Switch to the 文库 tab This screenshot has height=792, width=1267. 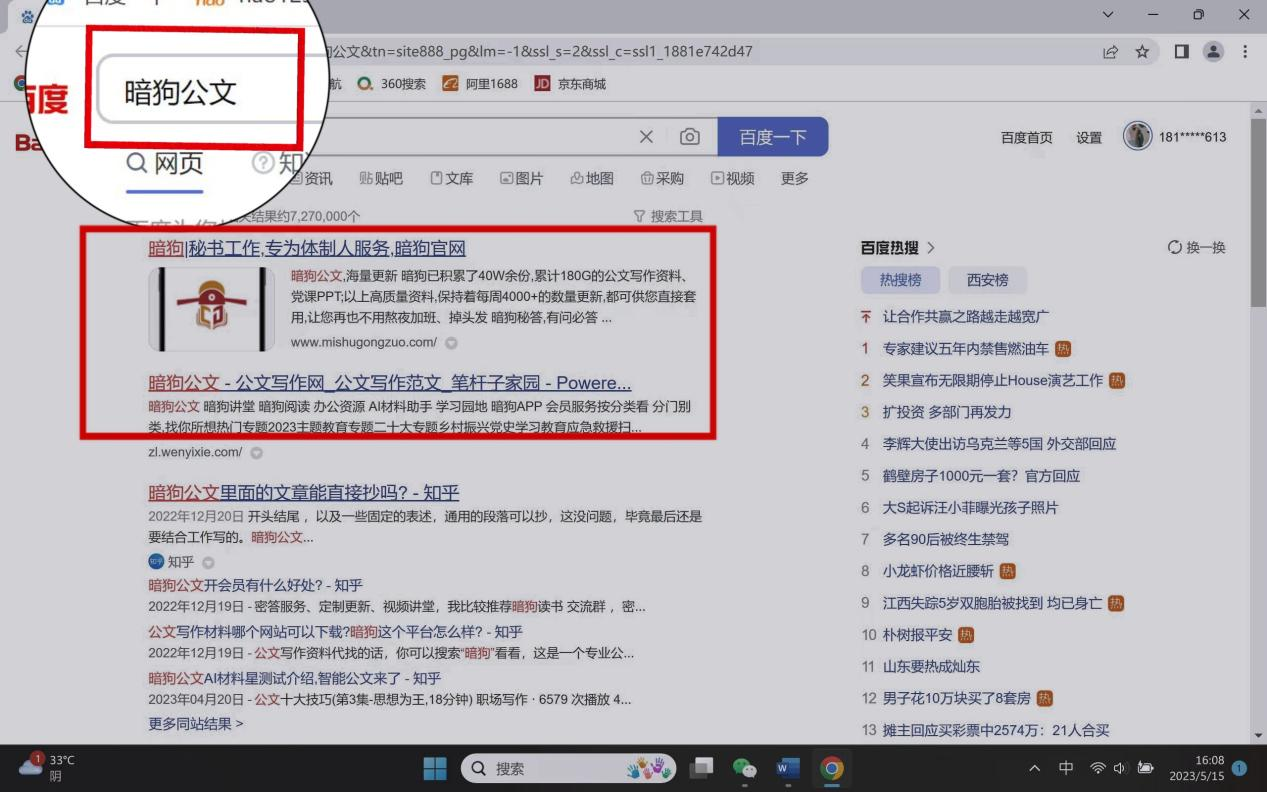click(x=451, y=179)
